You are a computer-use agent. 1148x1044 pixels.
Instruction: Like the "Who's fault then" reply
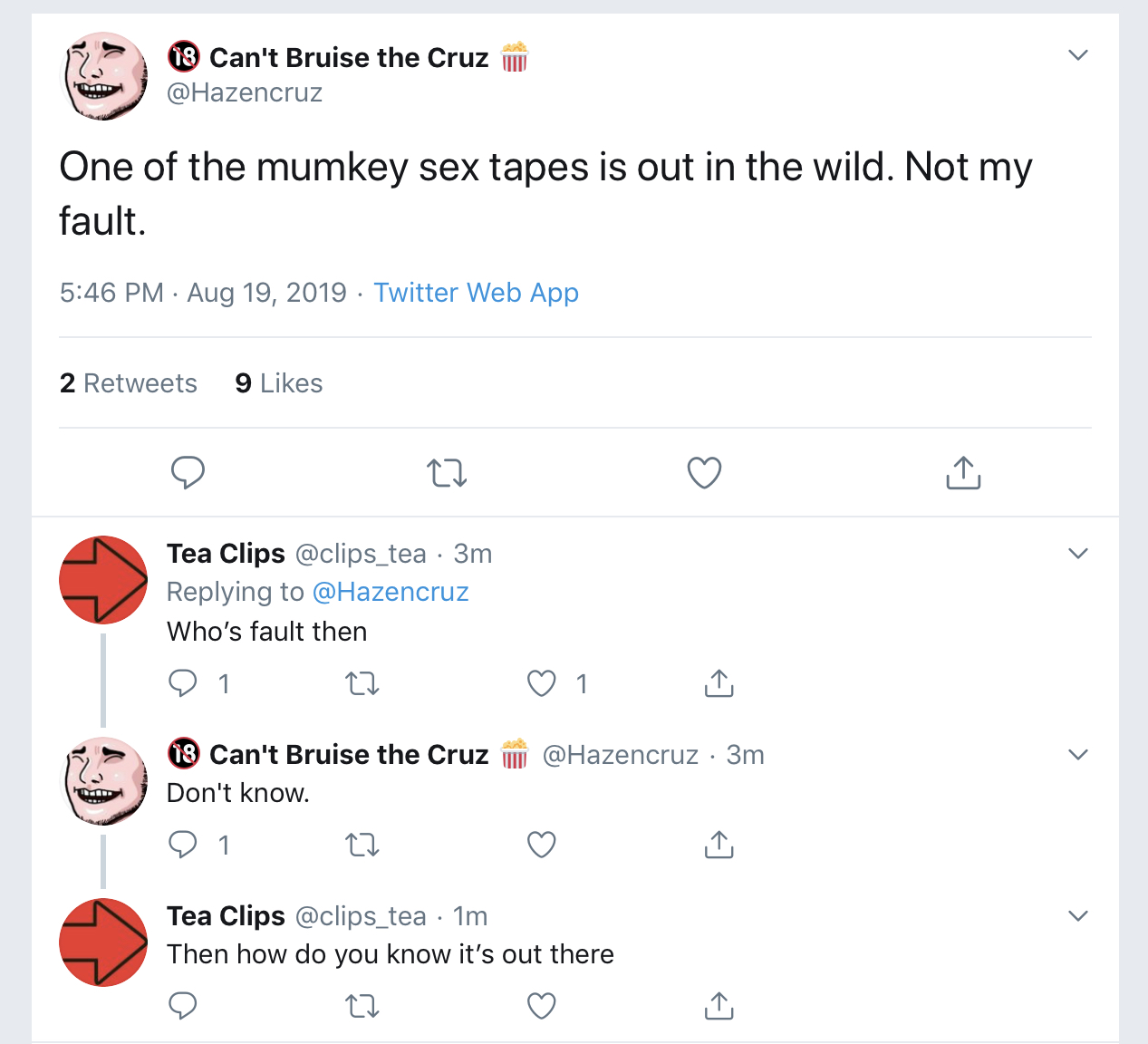542,683
